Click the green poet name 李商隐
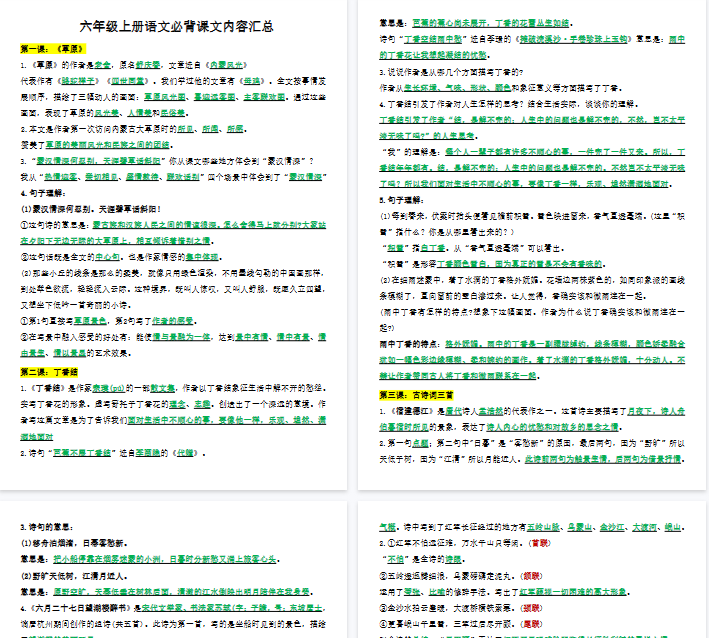Screen dimensions: 709x638 [148, 453]
